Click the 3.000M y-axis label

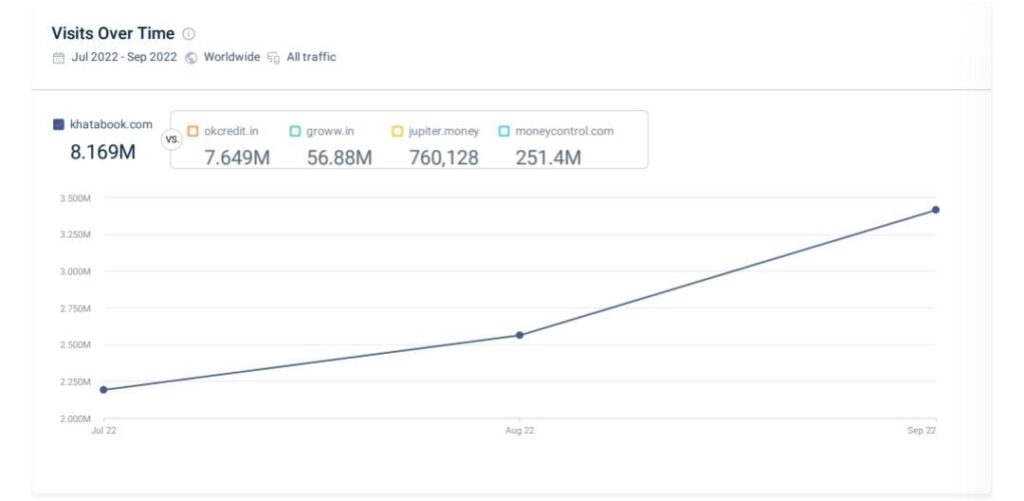(75, 271)
